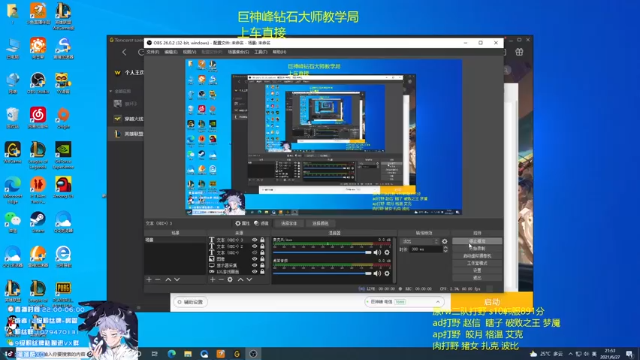
Task: Toggle the lock on 显示器采集 source
Action: click(262, 265)
